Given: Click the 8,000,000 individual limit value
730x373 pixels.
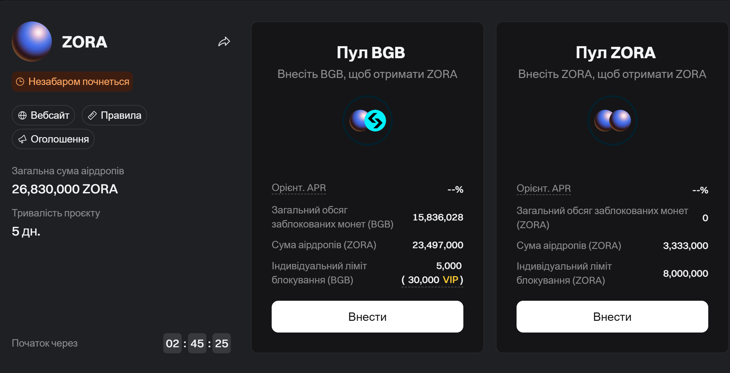Looking at the screenshot, I should pos(685,273).
